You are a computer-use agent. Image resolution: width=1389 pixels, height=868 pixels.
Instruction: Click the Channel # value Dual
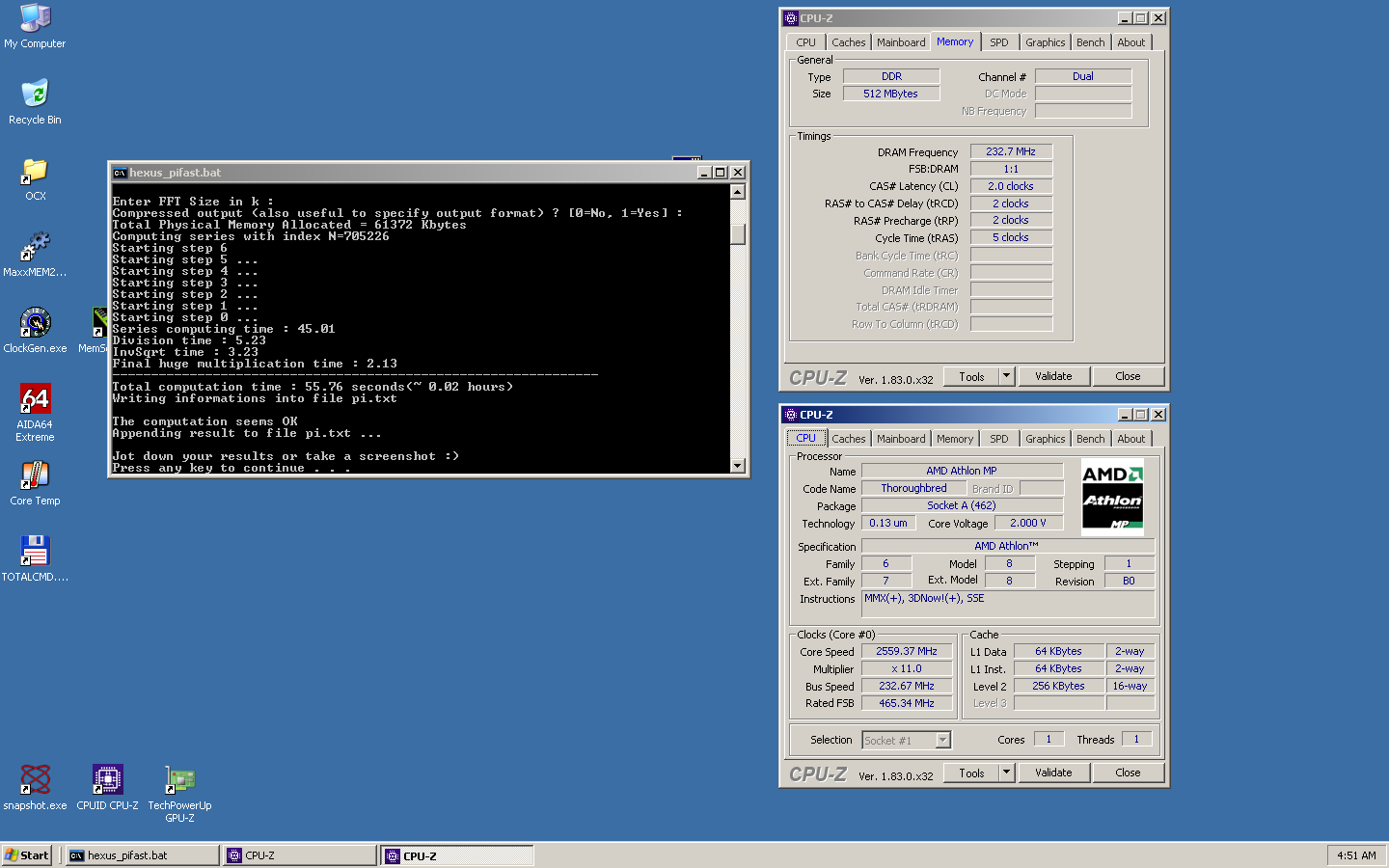(1083, 76)
